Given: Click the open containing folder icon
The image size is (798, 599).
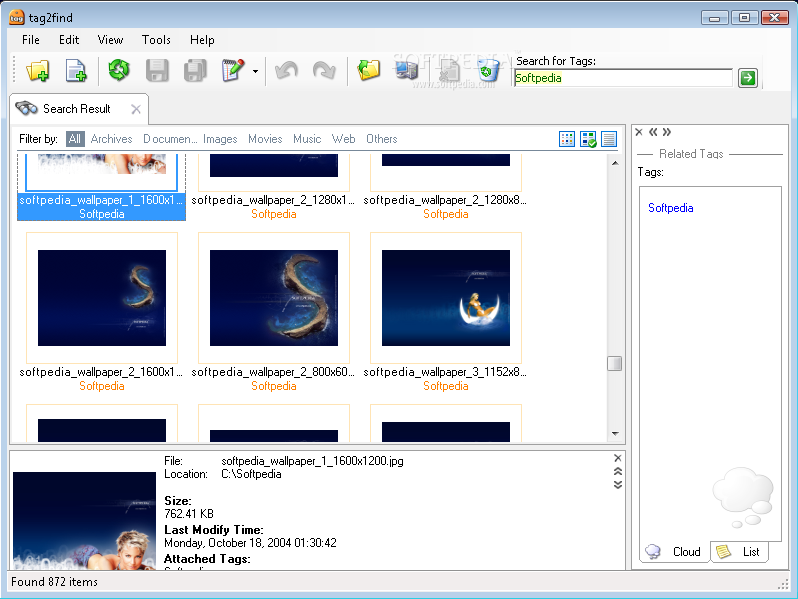Looking at the screenshot, I should (x=369, y=70).
